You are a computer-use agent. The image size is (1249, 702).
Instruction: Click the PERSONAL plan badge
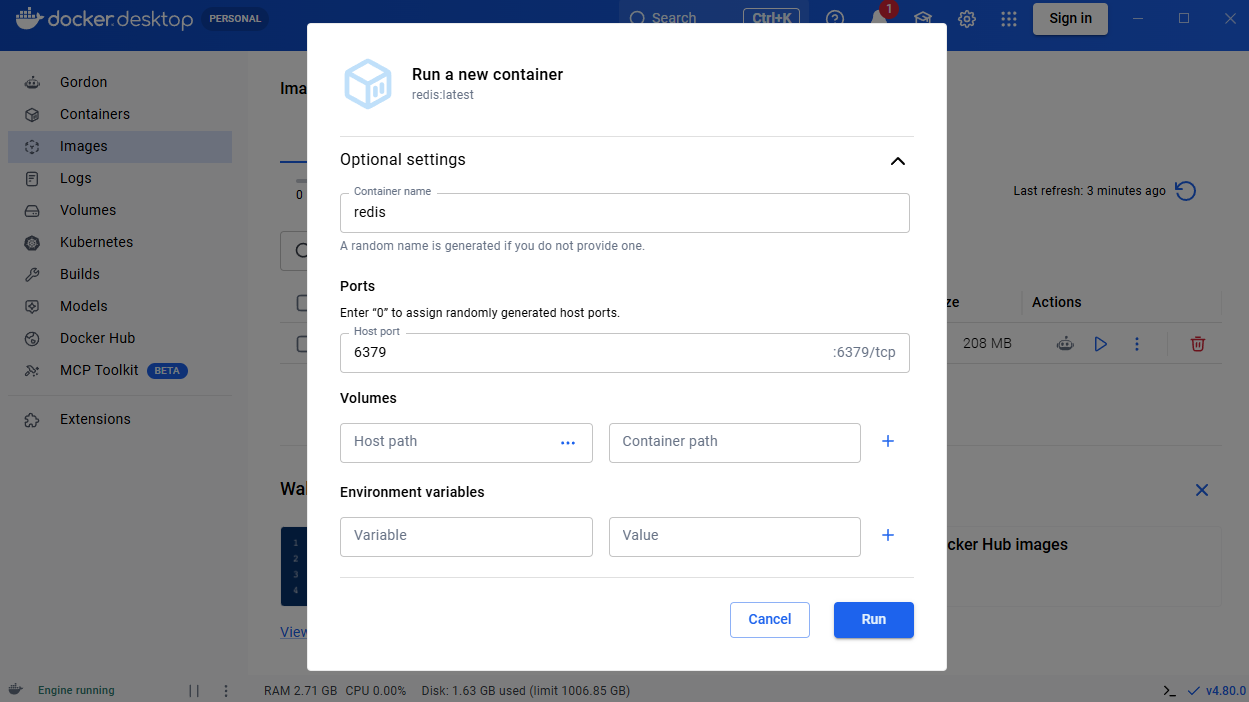pyautogui.click(x=236, y=19)
